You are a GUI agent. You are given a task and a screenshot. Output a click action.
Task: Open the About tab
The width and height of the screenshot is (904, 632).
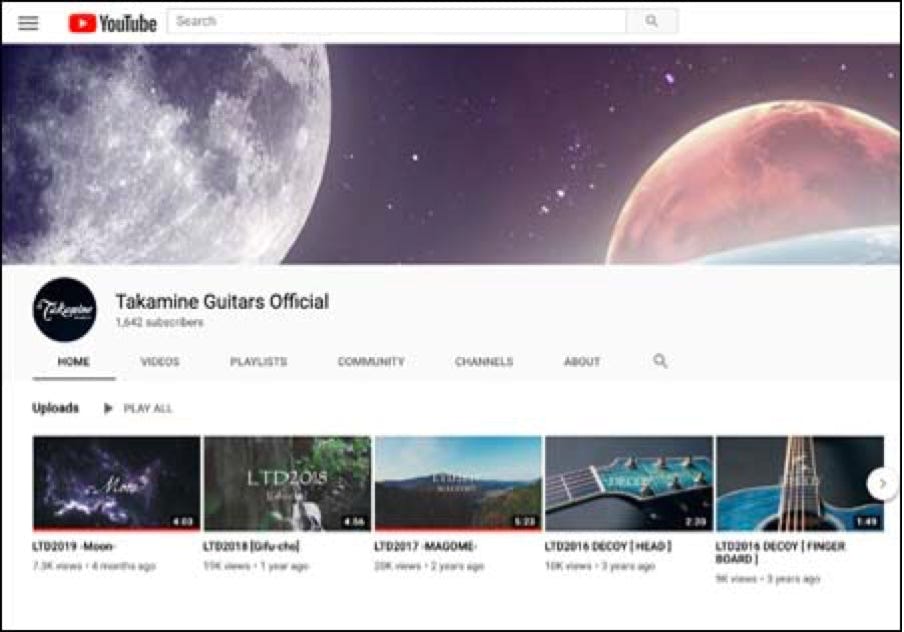click(582, 362)
